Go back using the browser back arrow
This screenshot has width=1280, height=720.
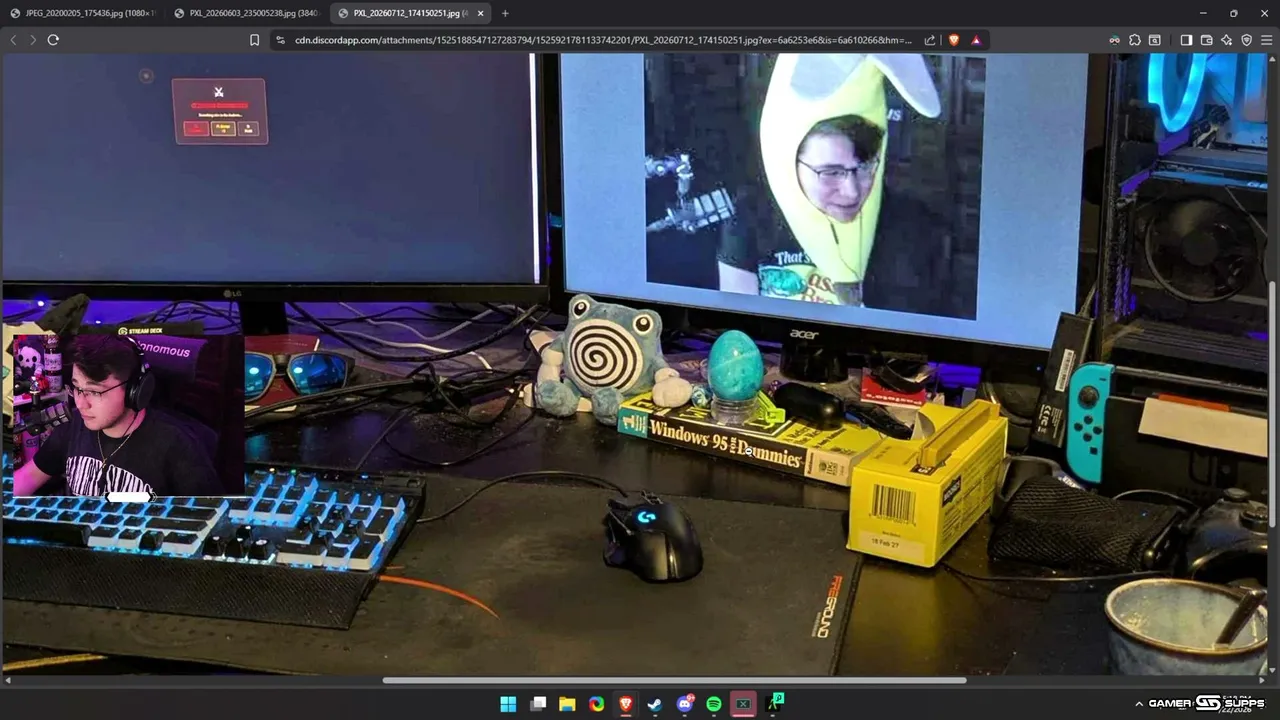(x=13, y=40)
